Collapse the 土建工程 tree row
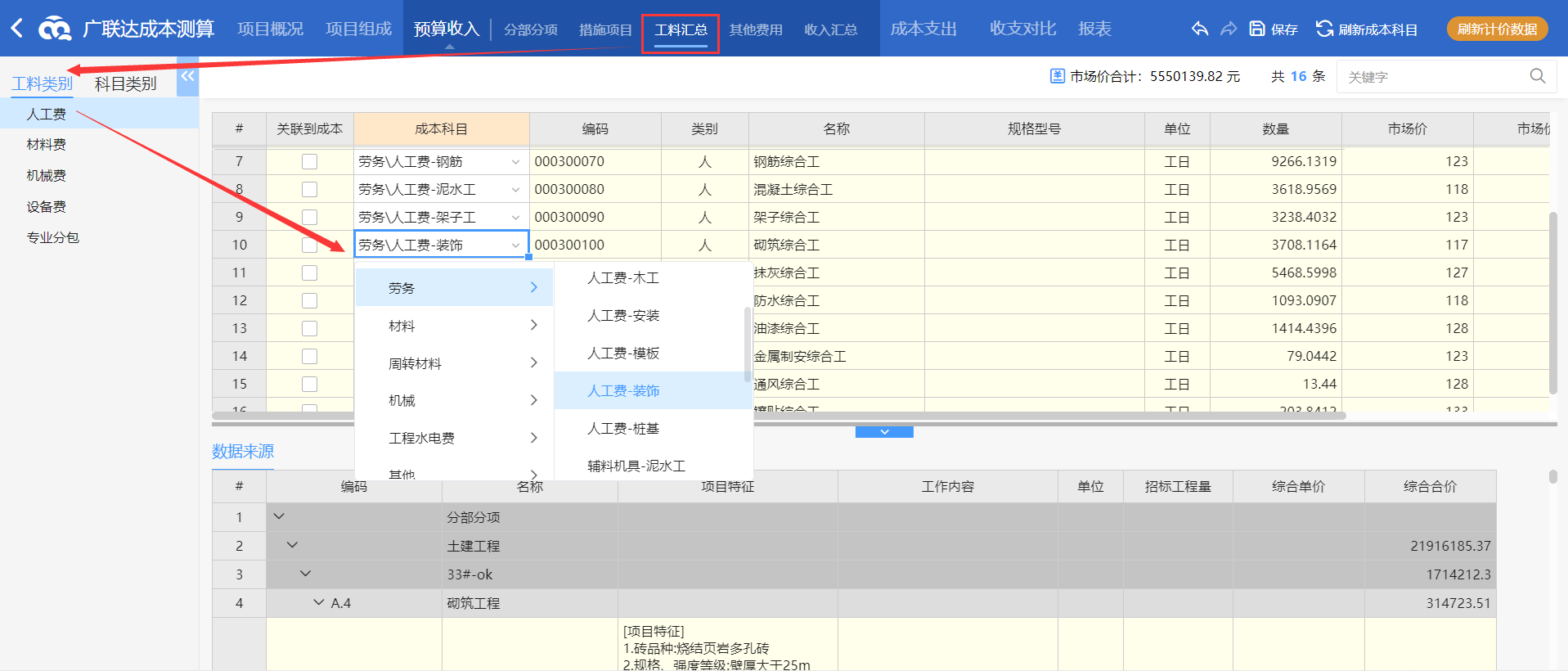1568x671 pixels. pos(292,545)
